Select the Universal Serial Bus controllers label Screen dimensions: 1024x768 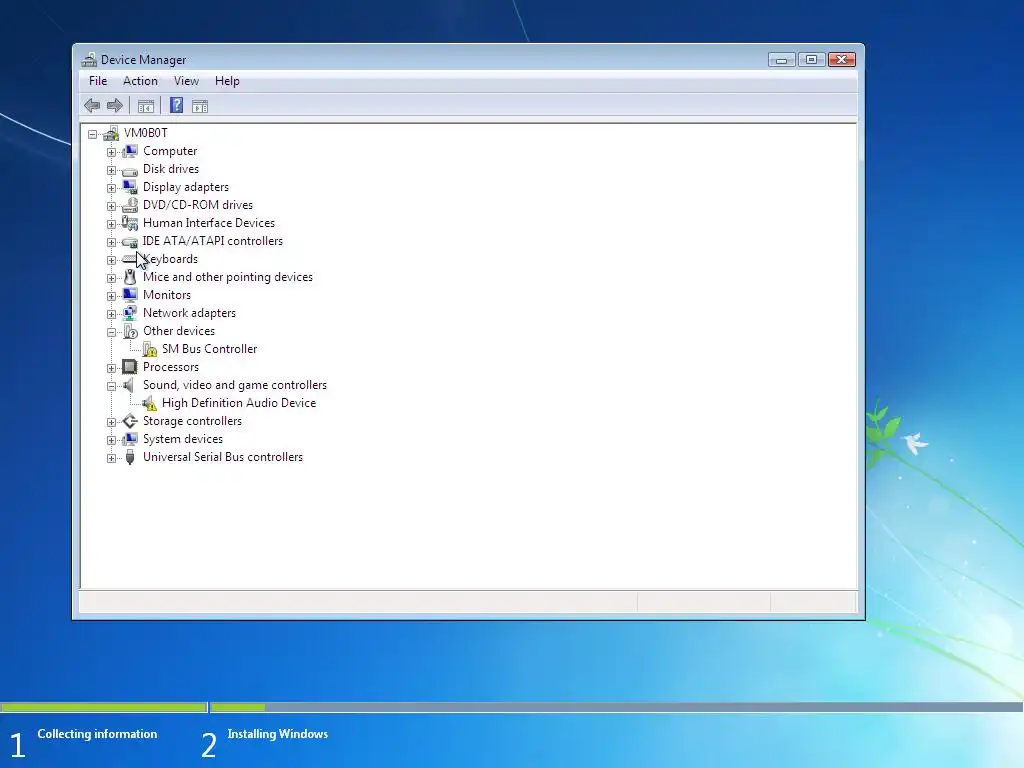[x=223, y=457]
